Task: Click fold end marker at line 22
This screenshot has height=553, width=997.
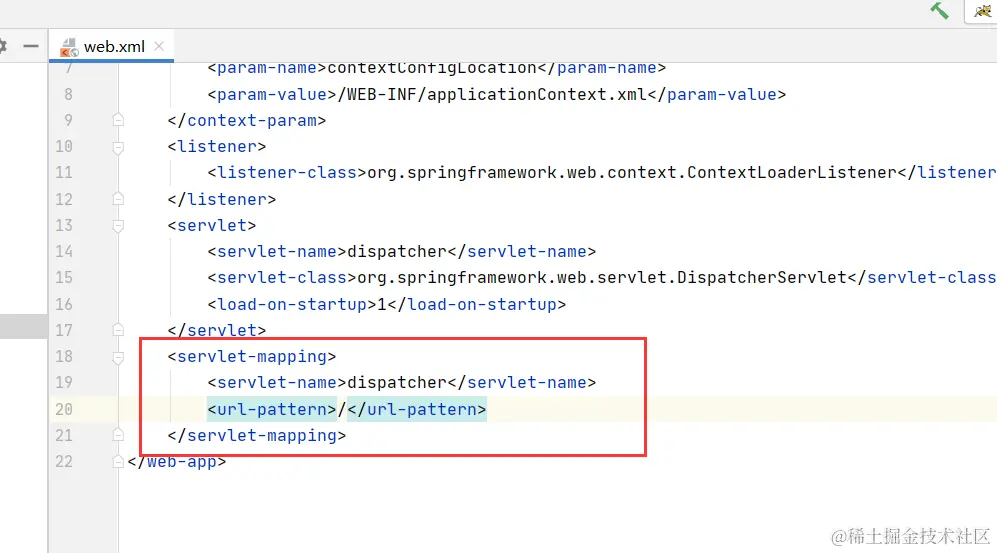Action: click(x=118, y=461)
